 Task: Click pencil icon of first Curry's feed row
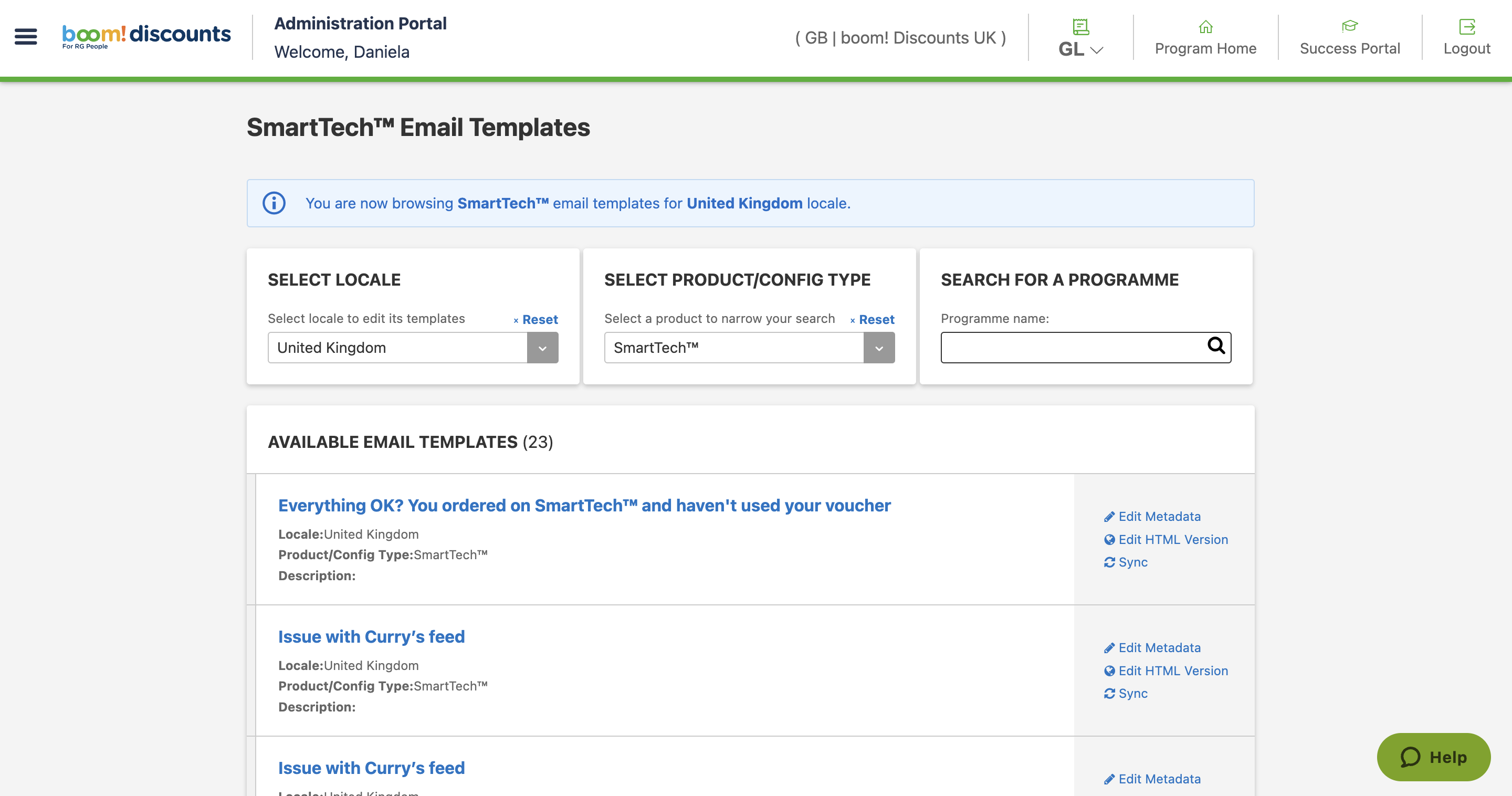1109,648
